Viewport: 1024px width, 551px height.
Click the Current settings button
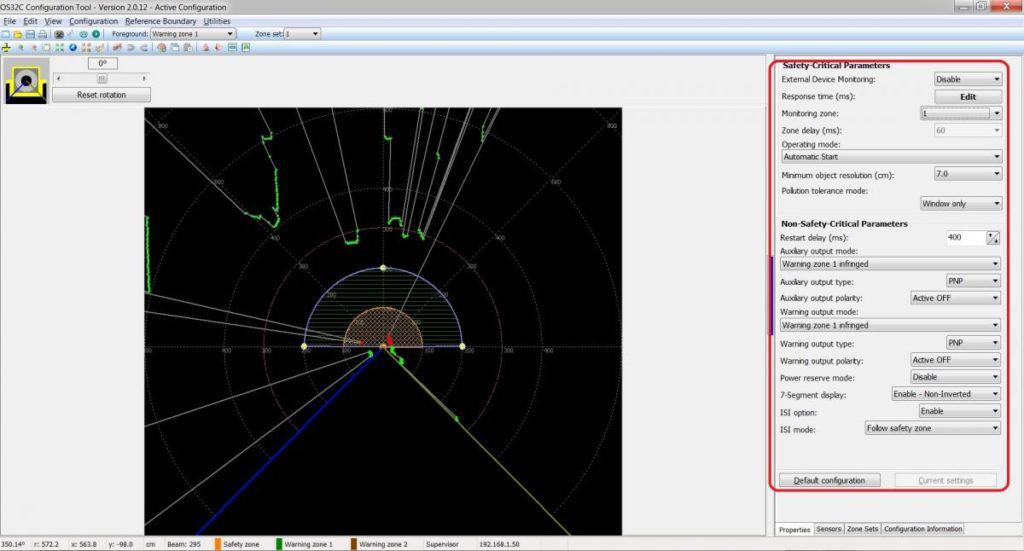coord(946,480)
